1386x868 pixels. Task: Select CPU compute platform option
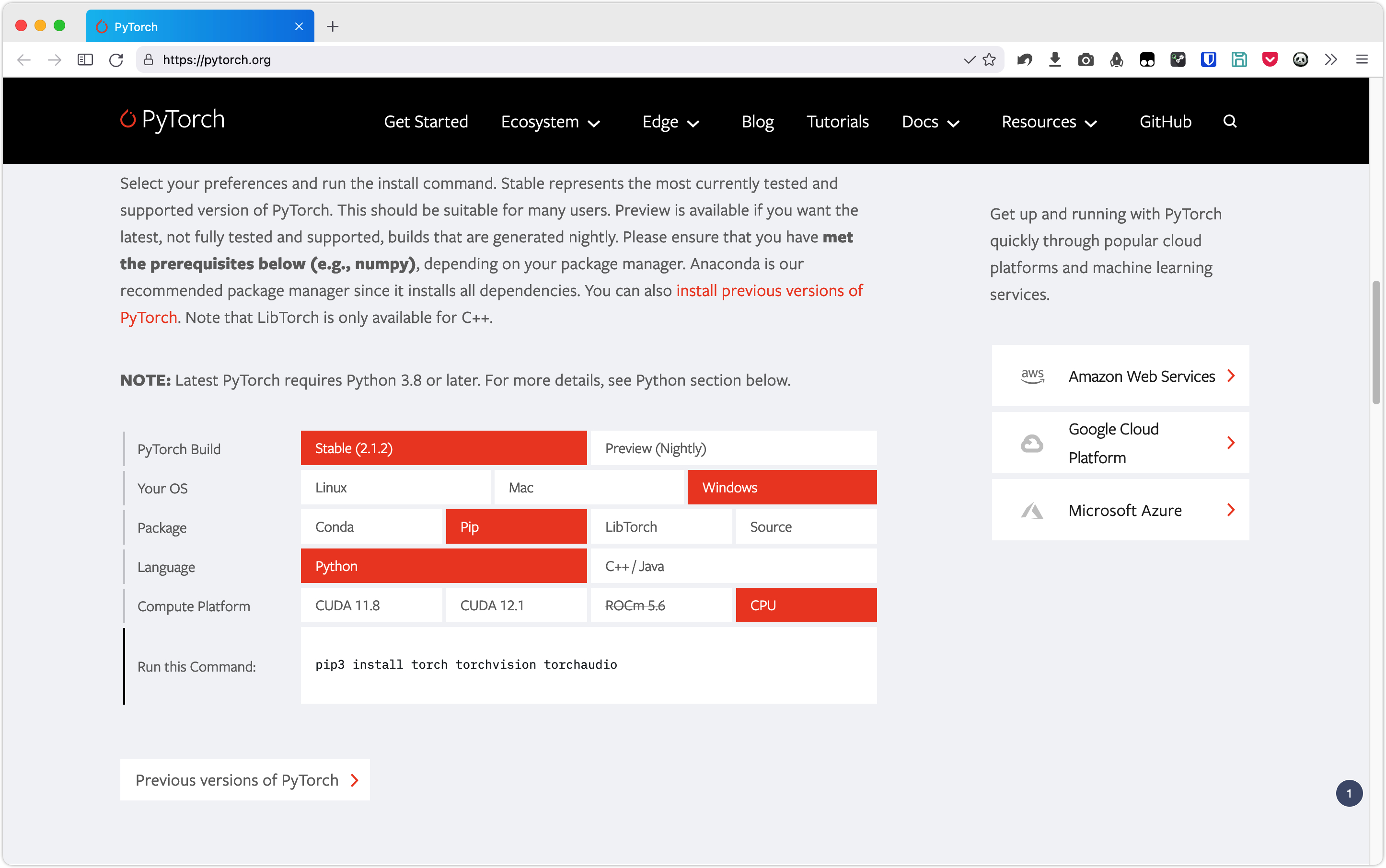tap(805, 604)
